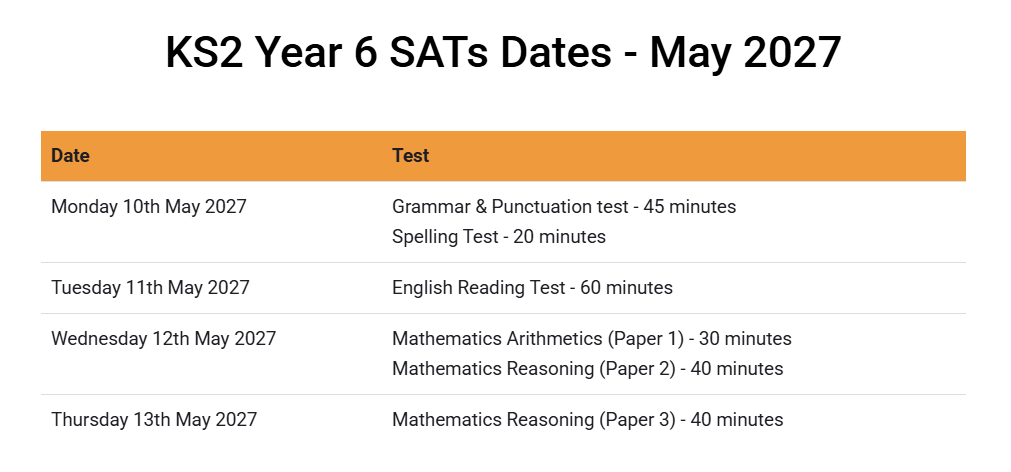The width and height of the screenshot is (1011, 472).
Task: Click Mathematics Reasoning (Paper 3) entry
Action: [x=588, y=420]
